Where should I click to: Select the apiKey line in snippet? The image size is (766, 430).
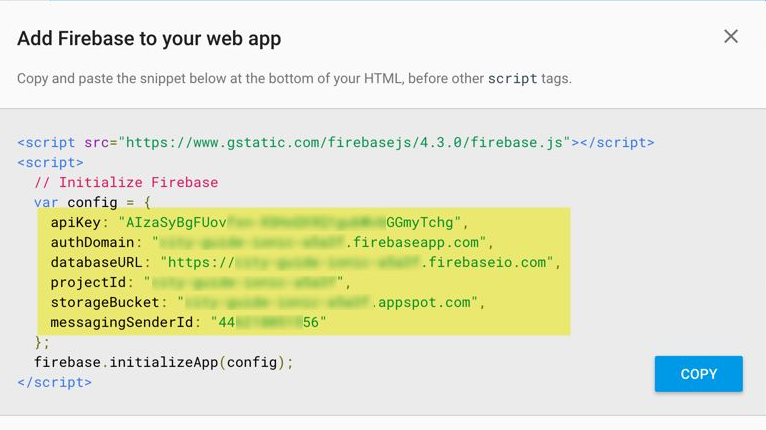(259, 222)
